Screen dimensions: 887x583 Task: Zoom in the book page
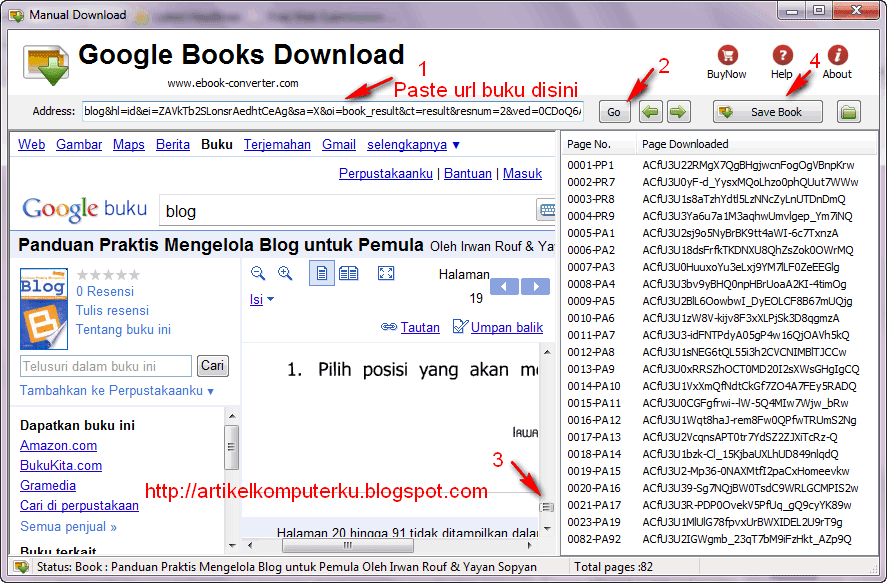click(285, 273)
